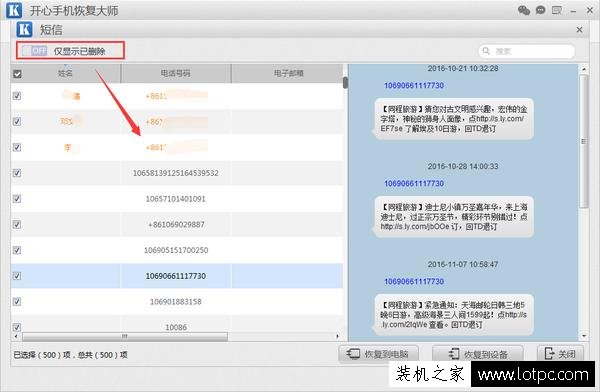The image size is (600, 392).
Task: Click the 天海邮轮 紧急通知 message bubble
Action: pos(453,315)
